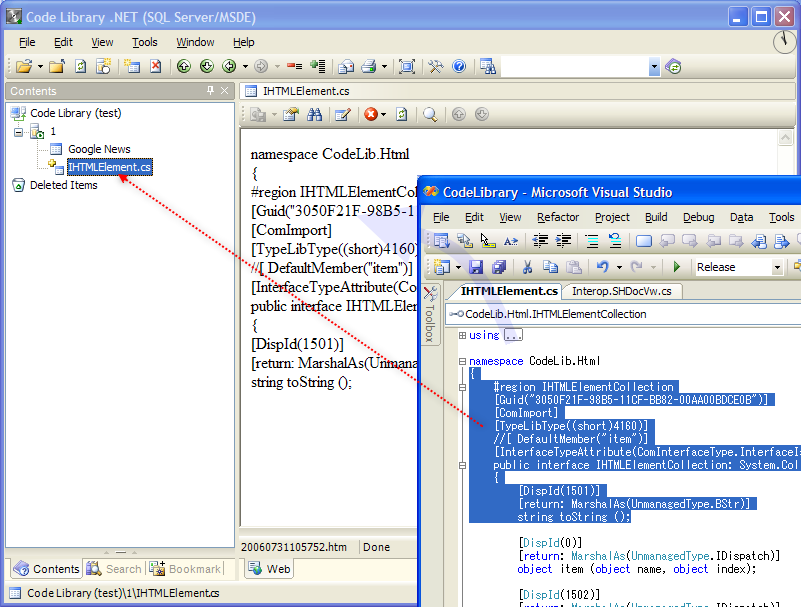
Task: Select the IHTMLElement.cs tree item
Action: click(110, 167)
